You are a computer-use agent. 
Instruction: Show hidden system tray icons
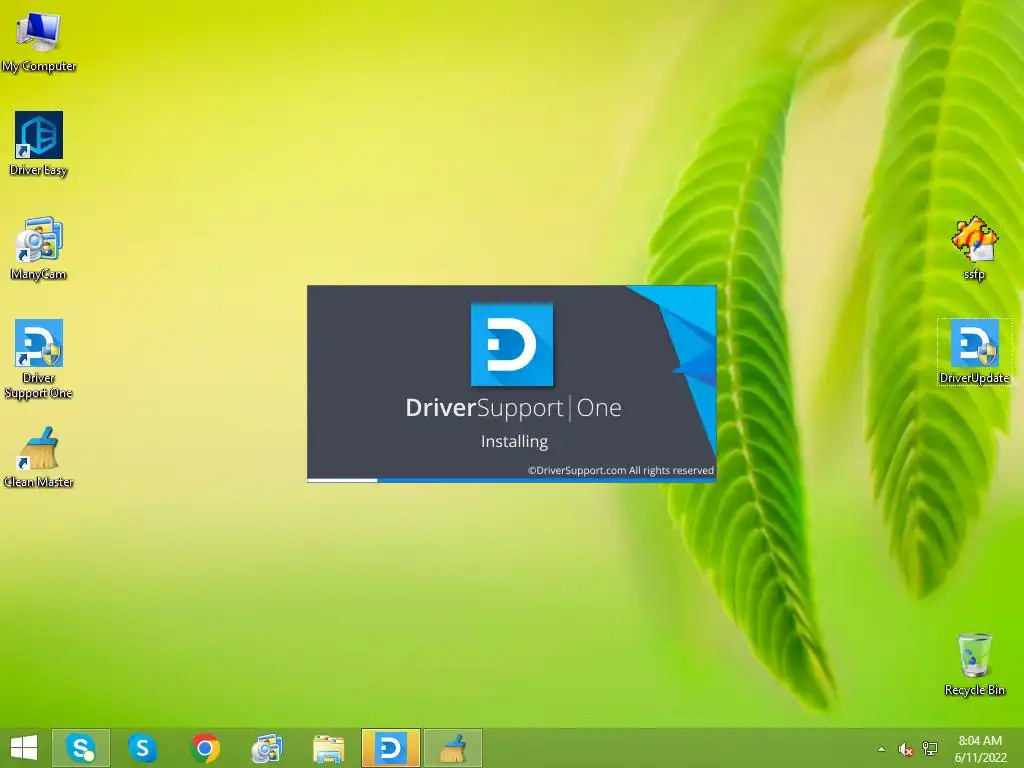click(882, 749)
